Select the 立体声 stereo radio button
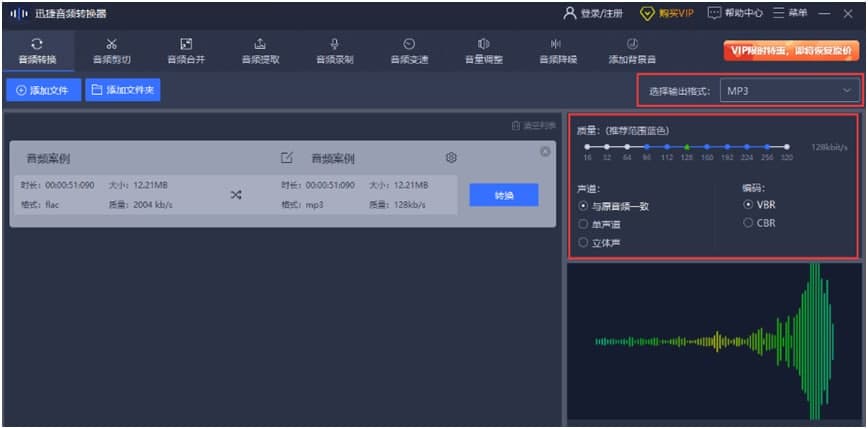Viewport: 868px width, 429px height. [582, 242]
